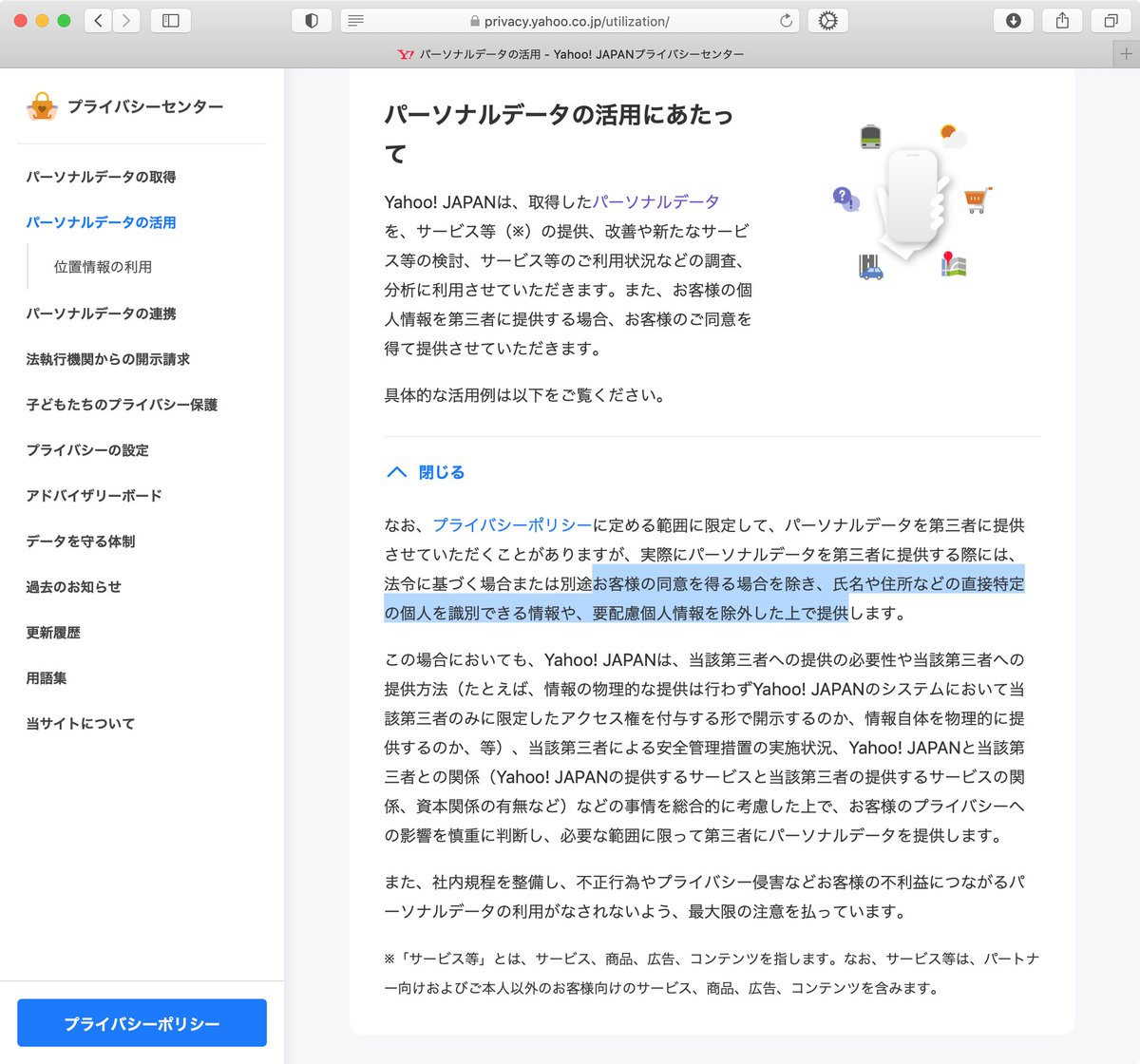Open 用語集 sidebar item
The width and height of the screenshot is (1140, 1064).
point(47,678)
